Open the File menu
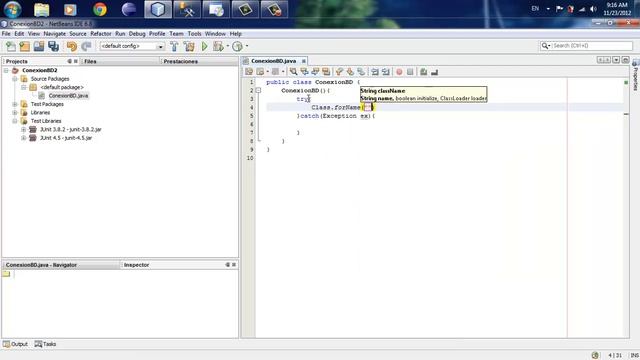This screenshot has height=360, width=640. (x=6, y=34)
